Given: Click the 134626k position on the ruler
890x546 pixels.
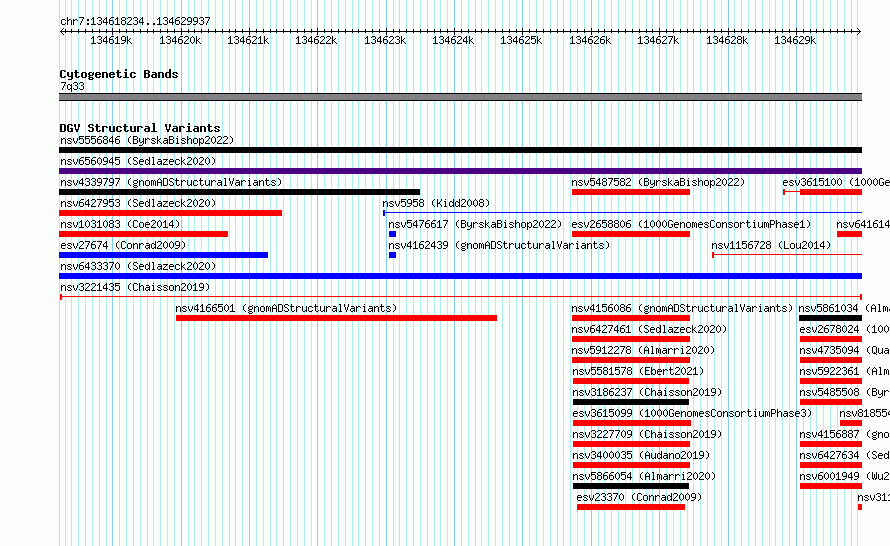Looking at the screenshot, I should point(590,40).
